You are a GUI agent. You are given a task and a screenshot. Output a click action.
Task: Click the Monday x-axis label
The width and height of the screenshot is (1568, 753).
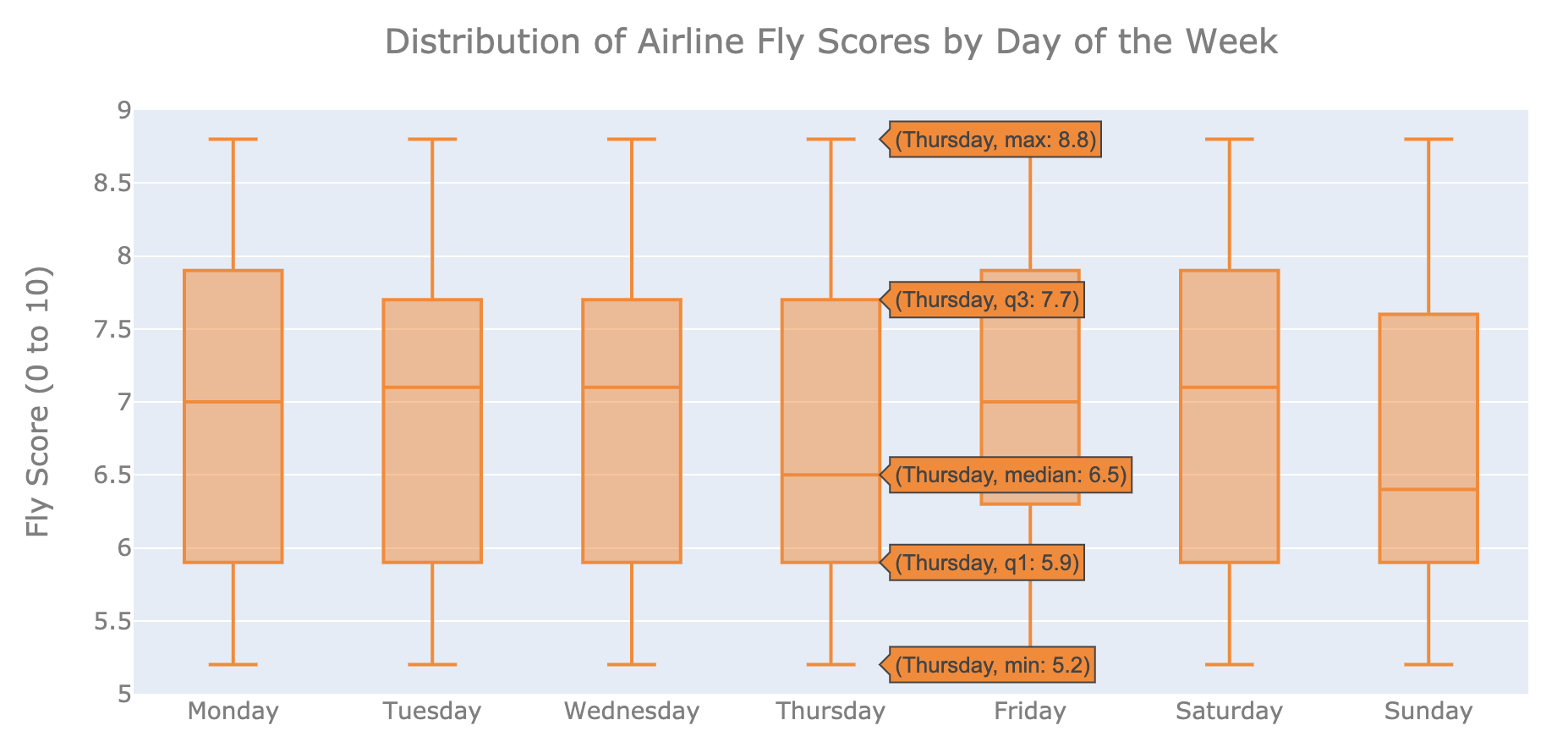coord(233,711)
